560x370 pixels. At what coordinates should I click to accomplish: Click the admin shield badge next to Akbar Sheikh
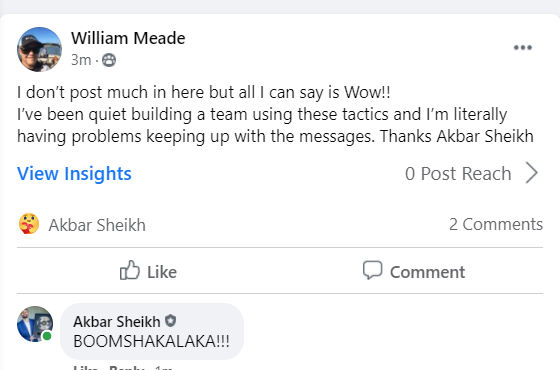tap(170, 321)
